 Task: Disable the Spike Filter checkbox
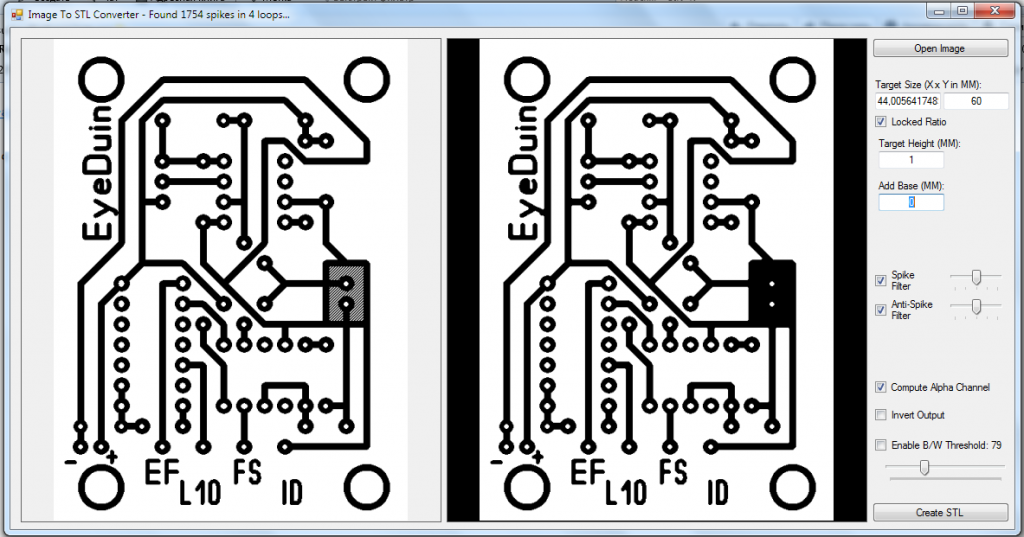click(881, 280)
